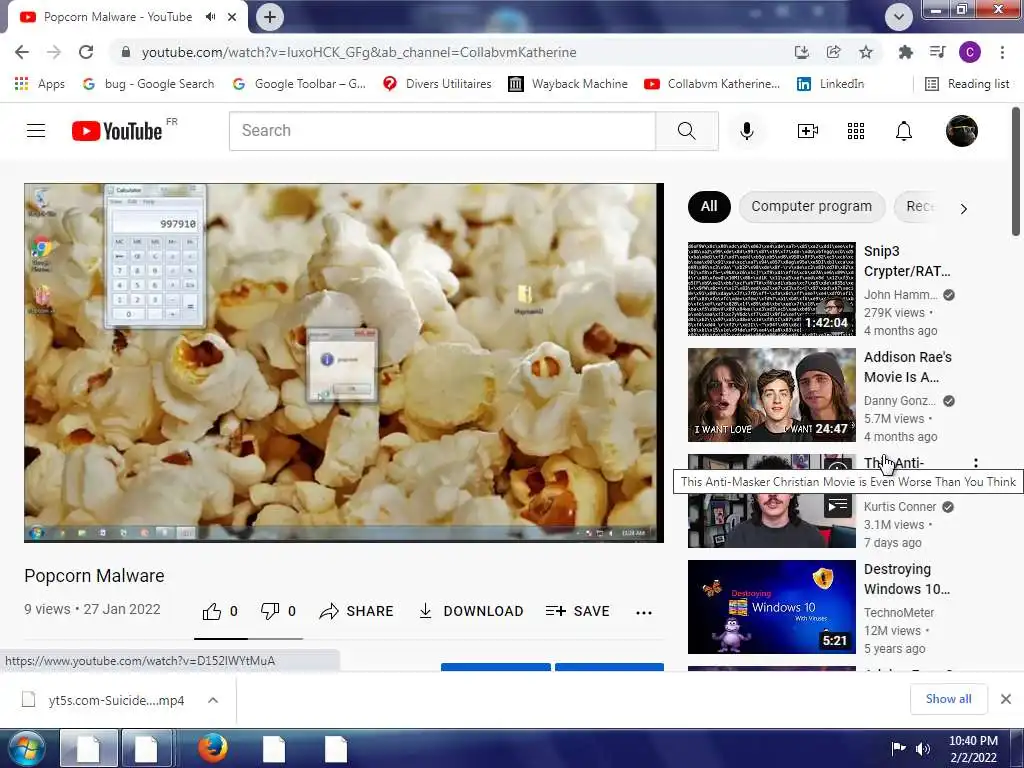Click channel name TechnoMeter
This screenshot has height=768, width=1024.
click(x=899, y=613)
